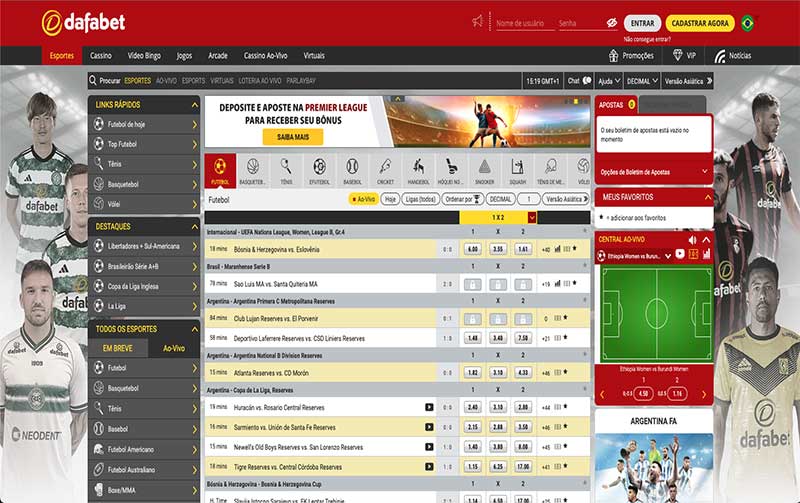Open the Brazil flag language selector
This screenshot has width=800, height=503.
pyautogui.click(x=747, y=23)
